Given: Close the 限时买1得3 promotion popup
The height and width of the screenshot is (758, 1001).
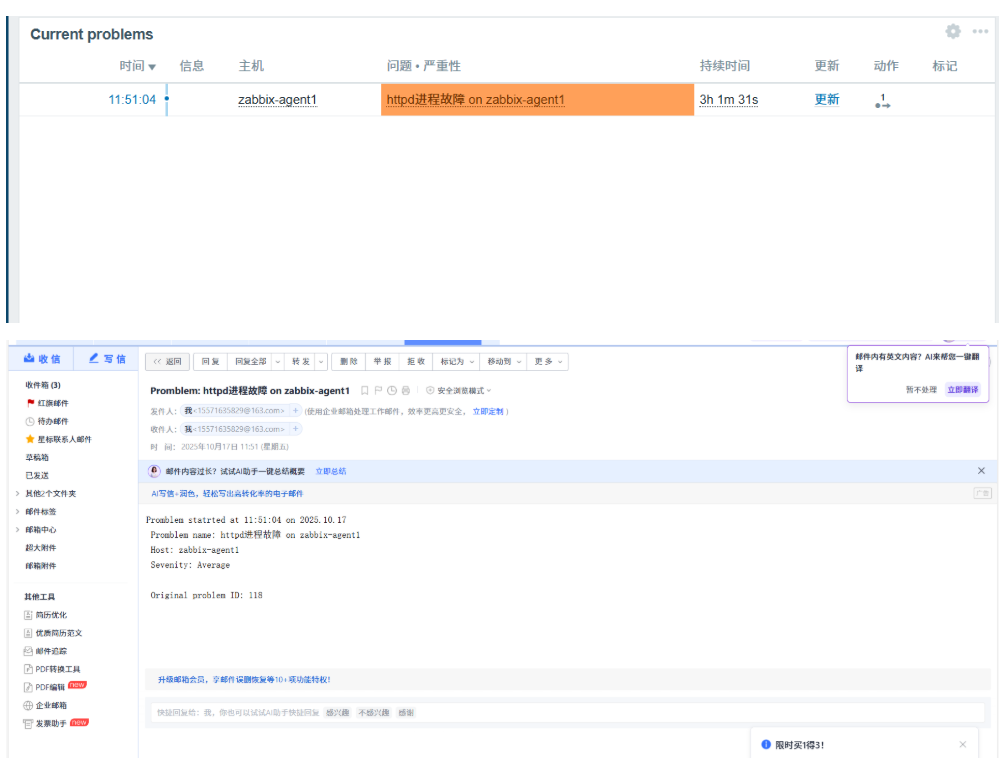Looking at the screenshot, I should point(963,745).
